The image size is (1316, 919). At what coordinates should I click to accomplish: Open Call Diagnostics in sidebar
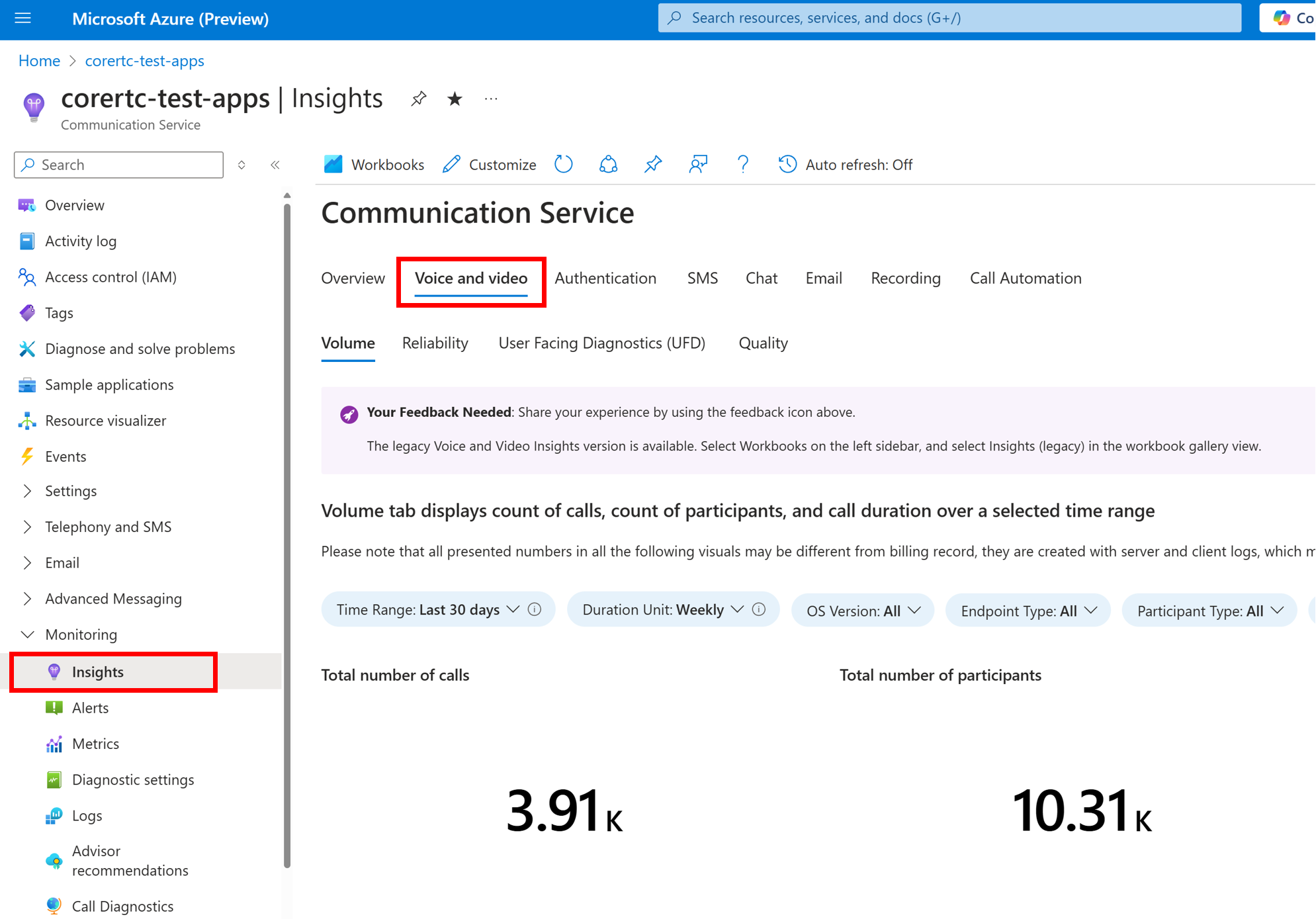tap(122, 906)
